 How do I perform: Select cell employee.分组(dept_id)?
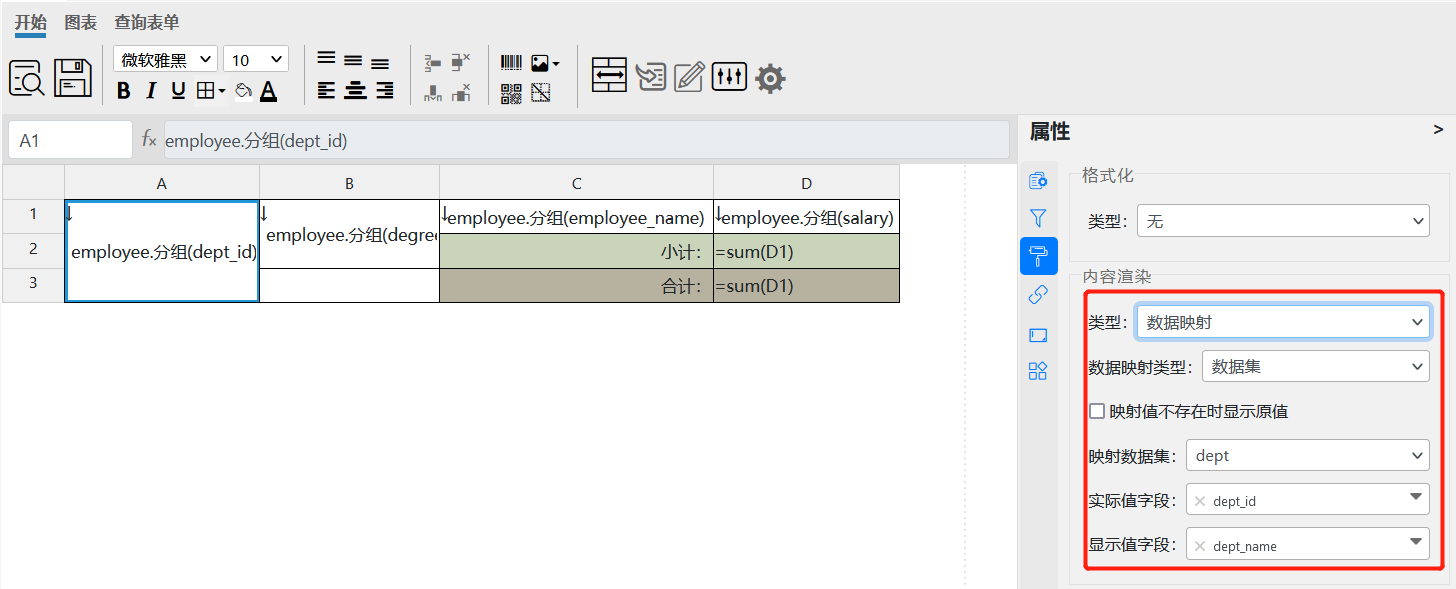click(162, 251)
